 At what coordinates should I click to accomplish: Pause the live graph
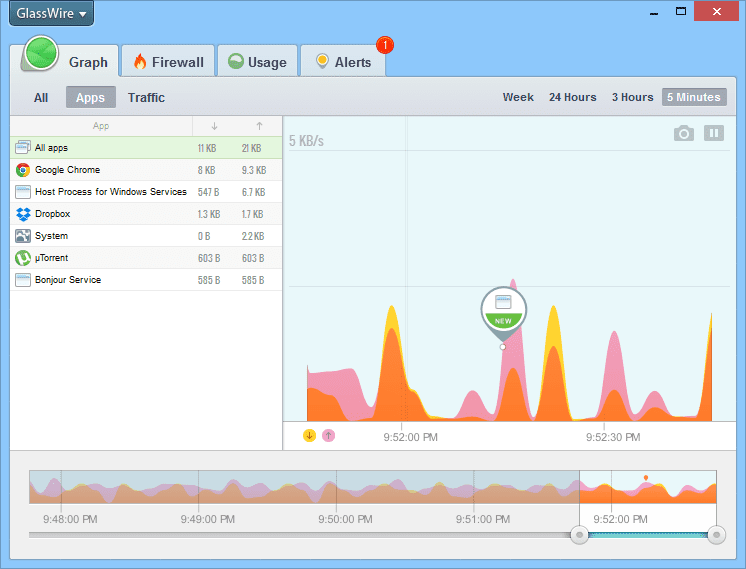714,133
